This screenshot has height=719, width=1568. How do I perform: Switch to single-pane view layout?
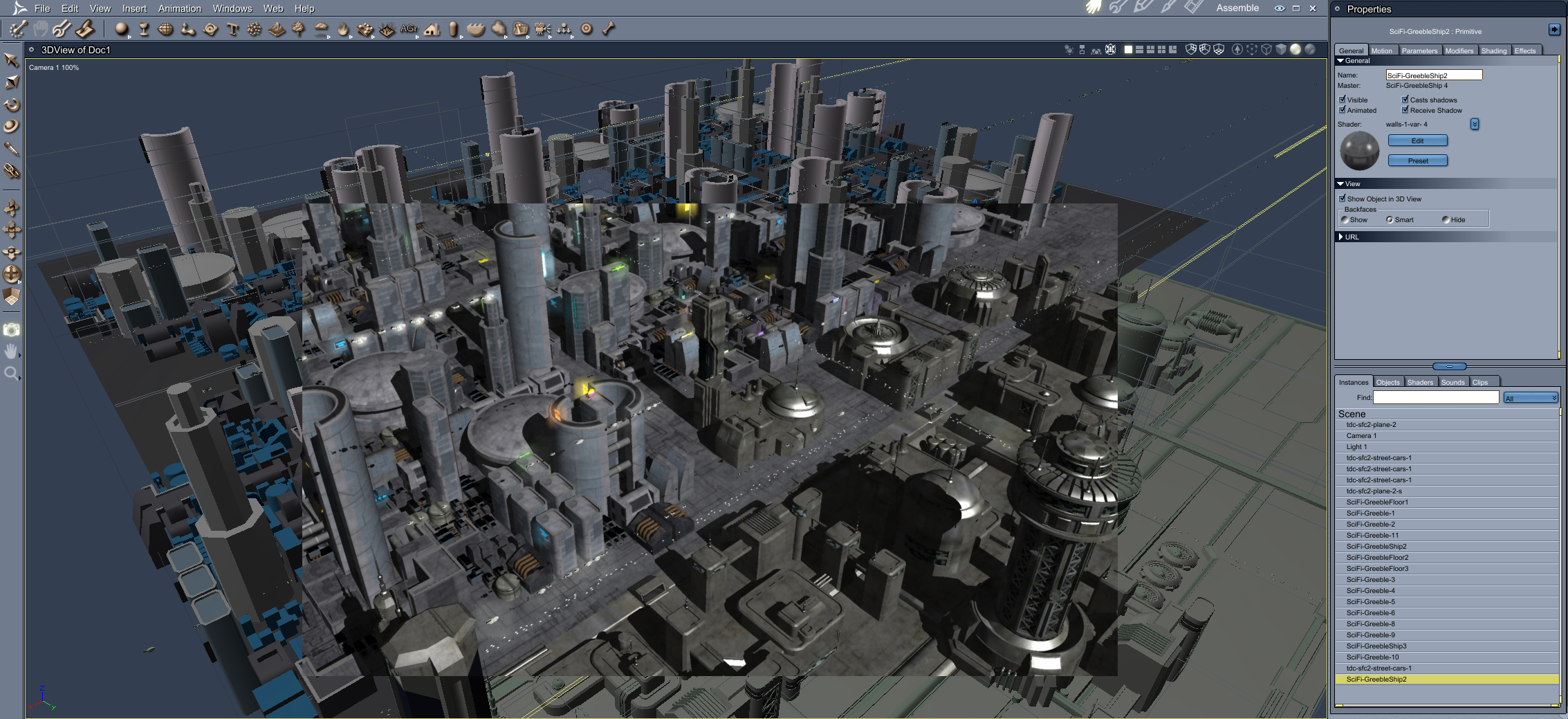pyautogui.click(x=1128, y=50)
